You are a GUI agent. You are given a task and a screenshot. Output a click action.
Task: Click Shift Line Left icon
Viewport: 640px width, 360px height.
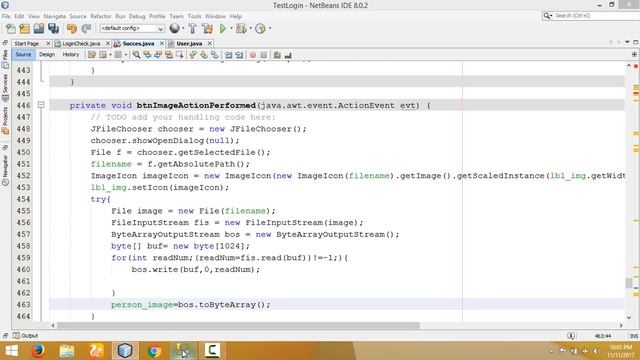229,55
